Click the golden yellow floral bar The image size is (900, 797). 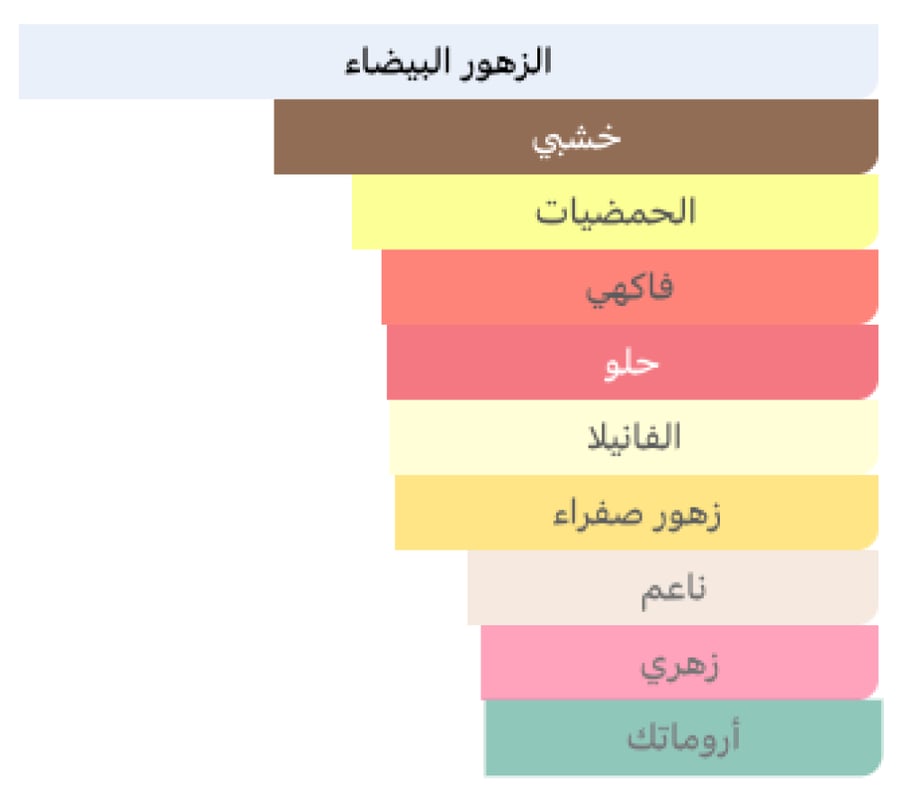pyautogui.click(x=637, y=512)
